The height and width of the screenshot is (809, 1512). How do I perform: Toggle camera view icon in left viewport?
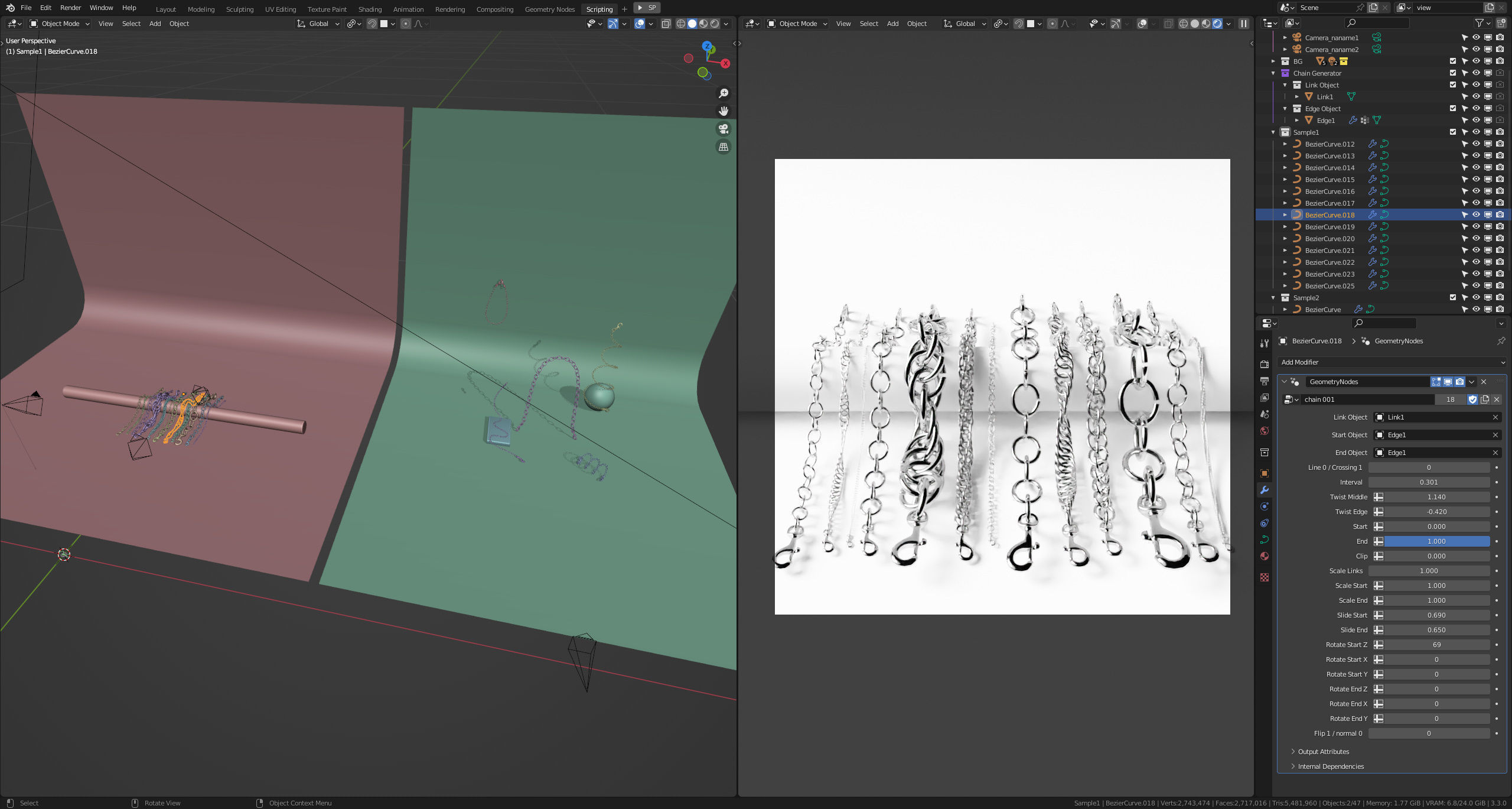click(x=723, y=129)
